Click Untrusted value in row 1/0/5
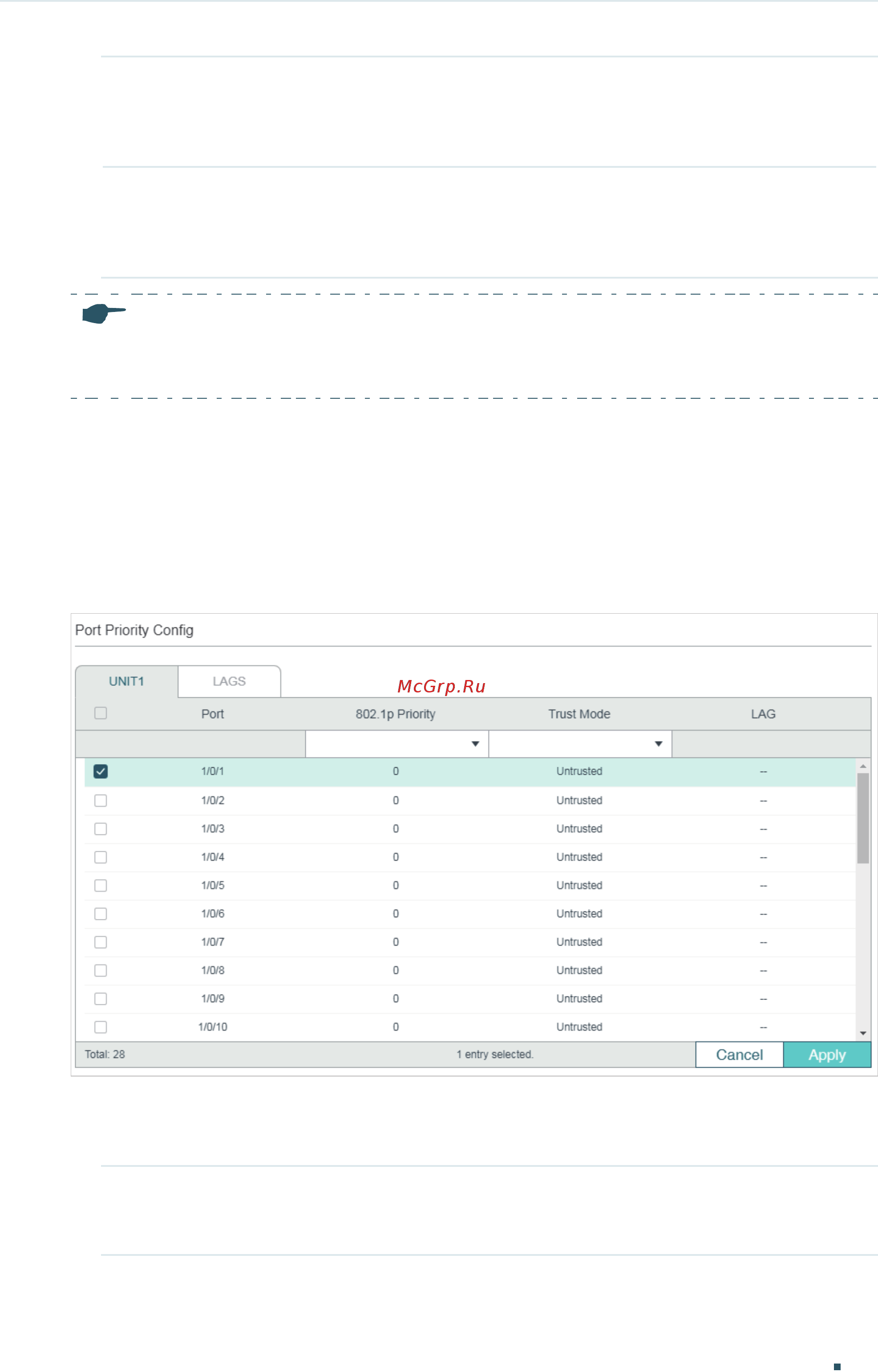 579,885
